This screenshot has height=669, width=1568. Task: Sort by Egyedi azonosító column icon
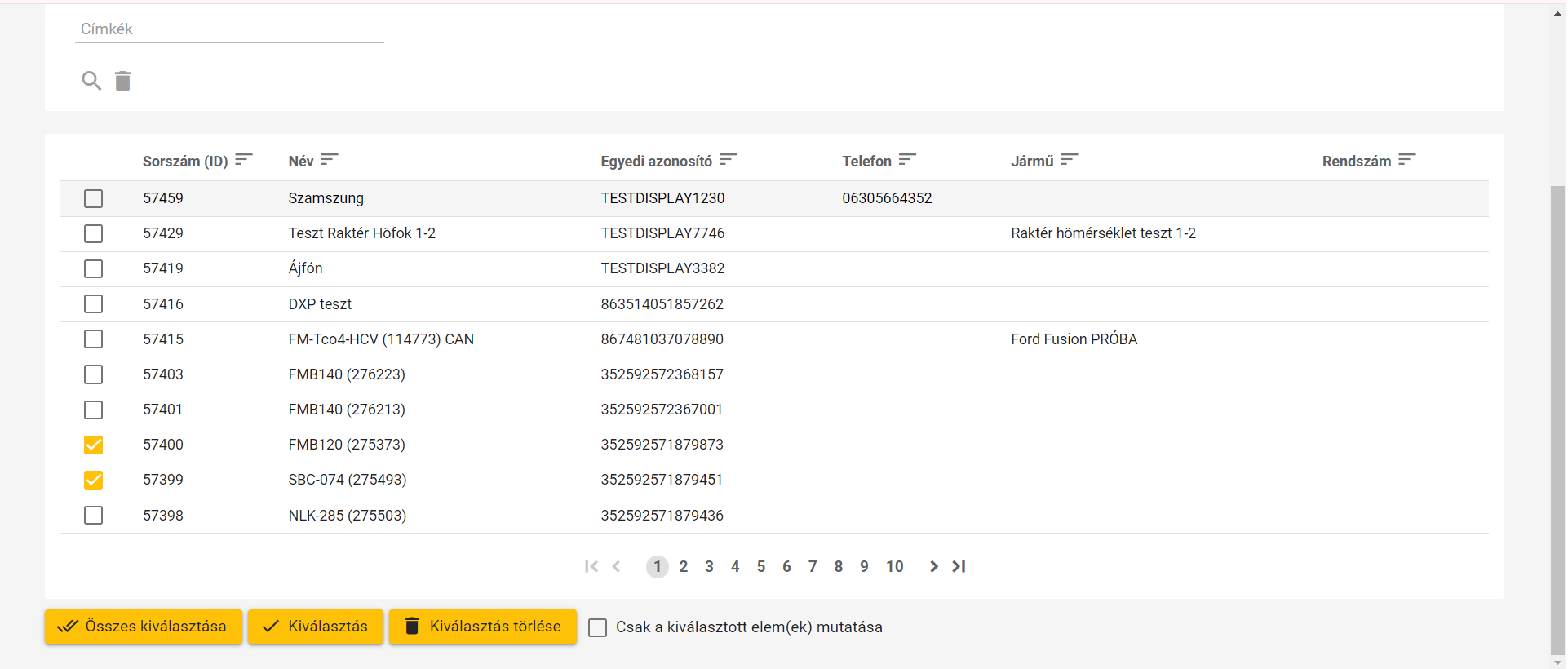pyautogui.click(x=728, y=160)
